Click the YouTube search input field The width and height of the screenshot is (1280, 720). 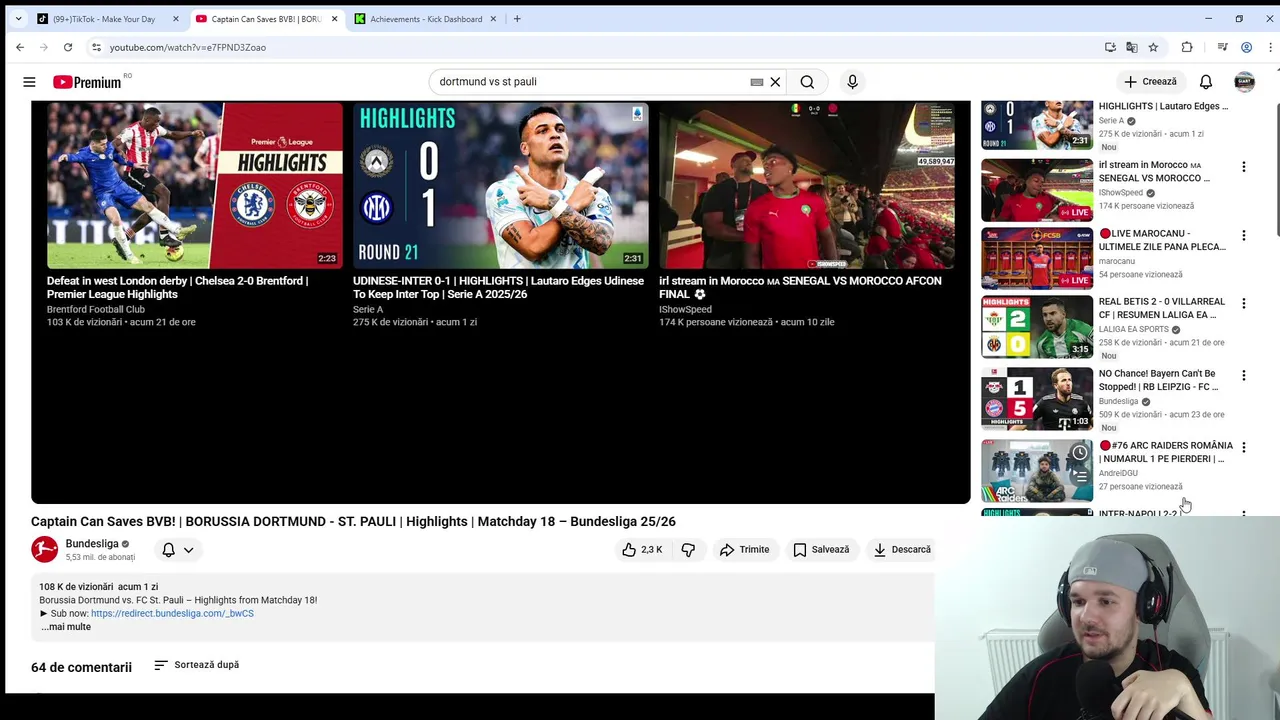click(592, 82)
